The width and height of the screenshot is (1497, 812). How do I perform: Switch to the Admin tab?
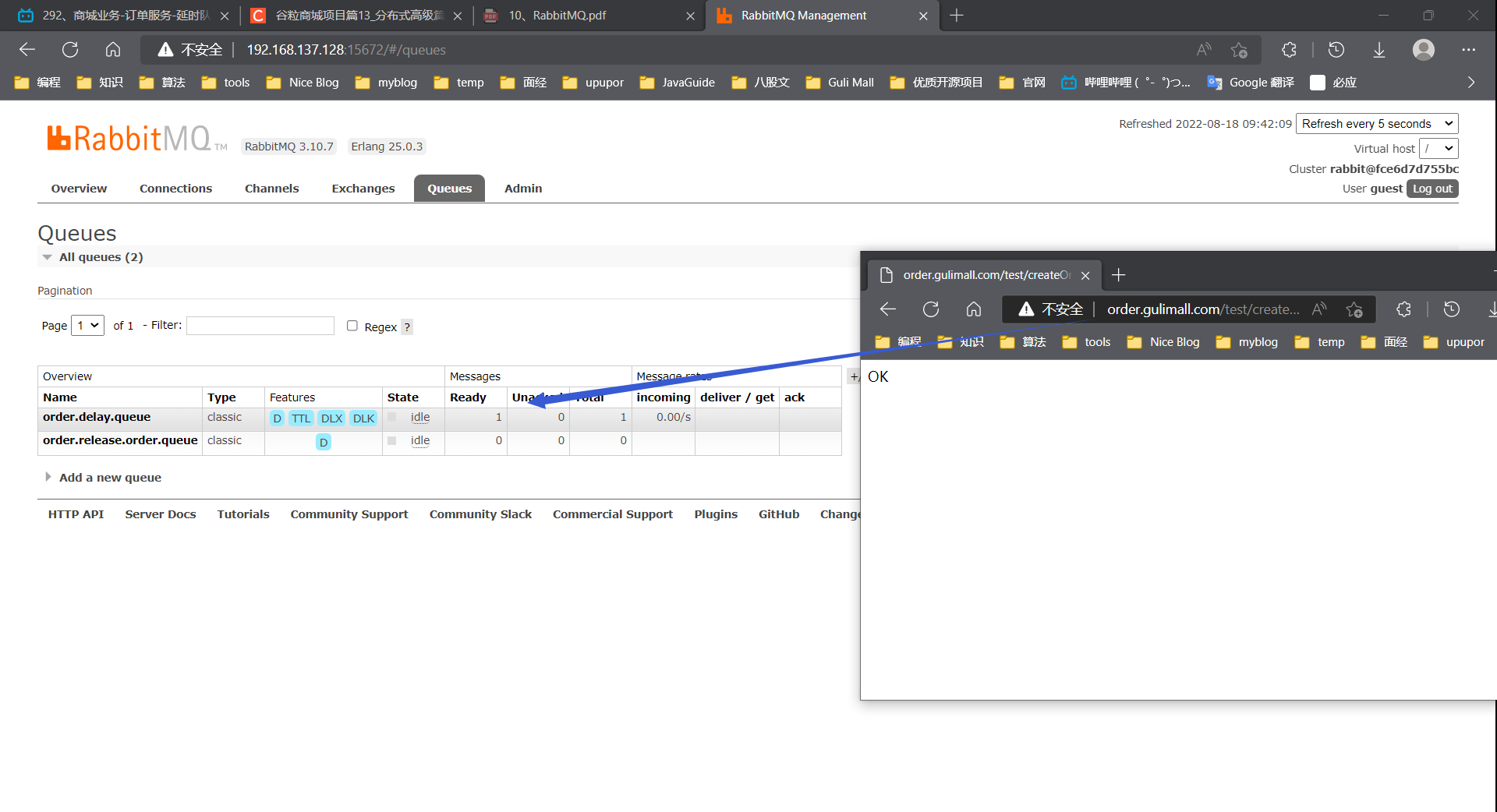(x=523, y=189)
